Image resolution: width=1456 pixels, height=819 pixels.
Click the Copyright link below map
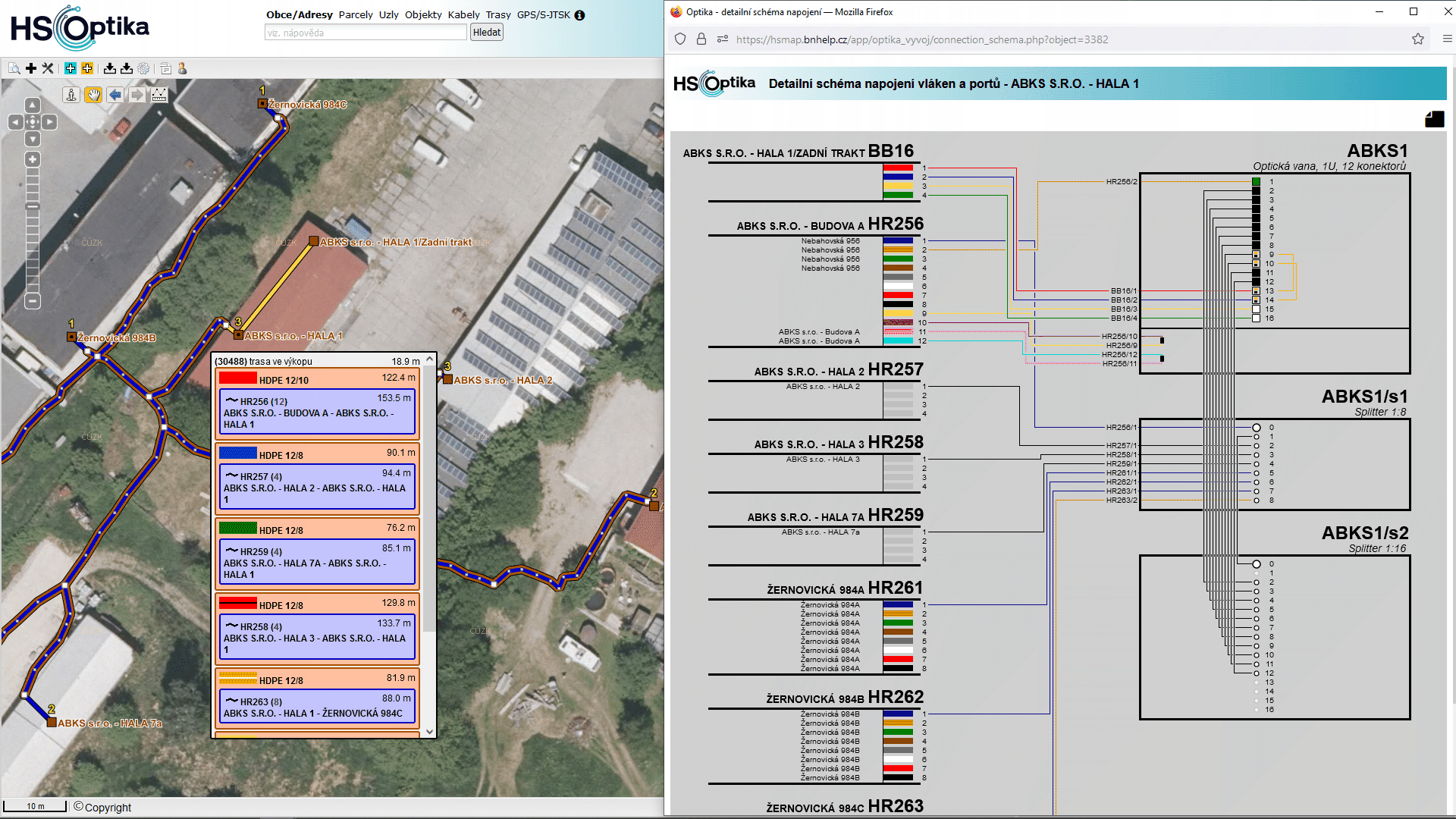(108, 808)
